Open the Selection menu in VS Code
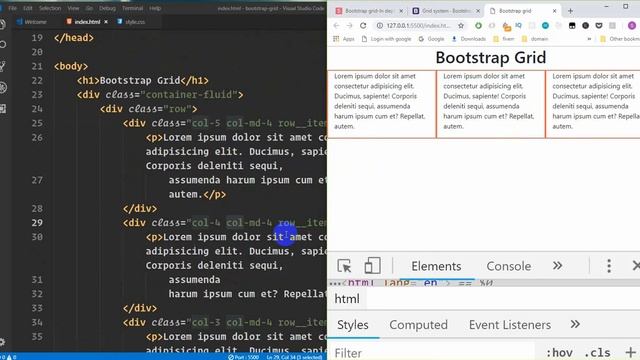 pos(50,8)
